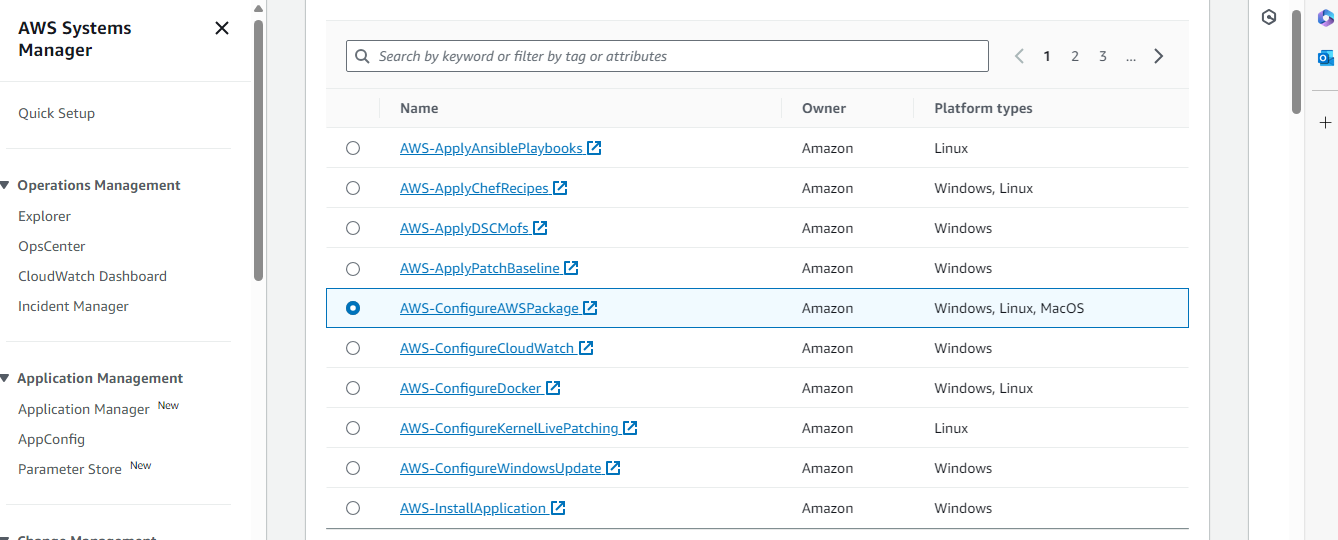Click the search magnifier icon

point(363,56)
